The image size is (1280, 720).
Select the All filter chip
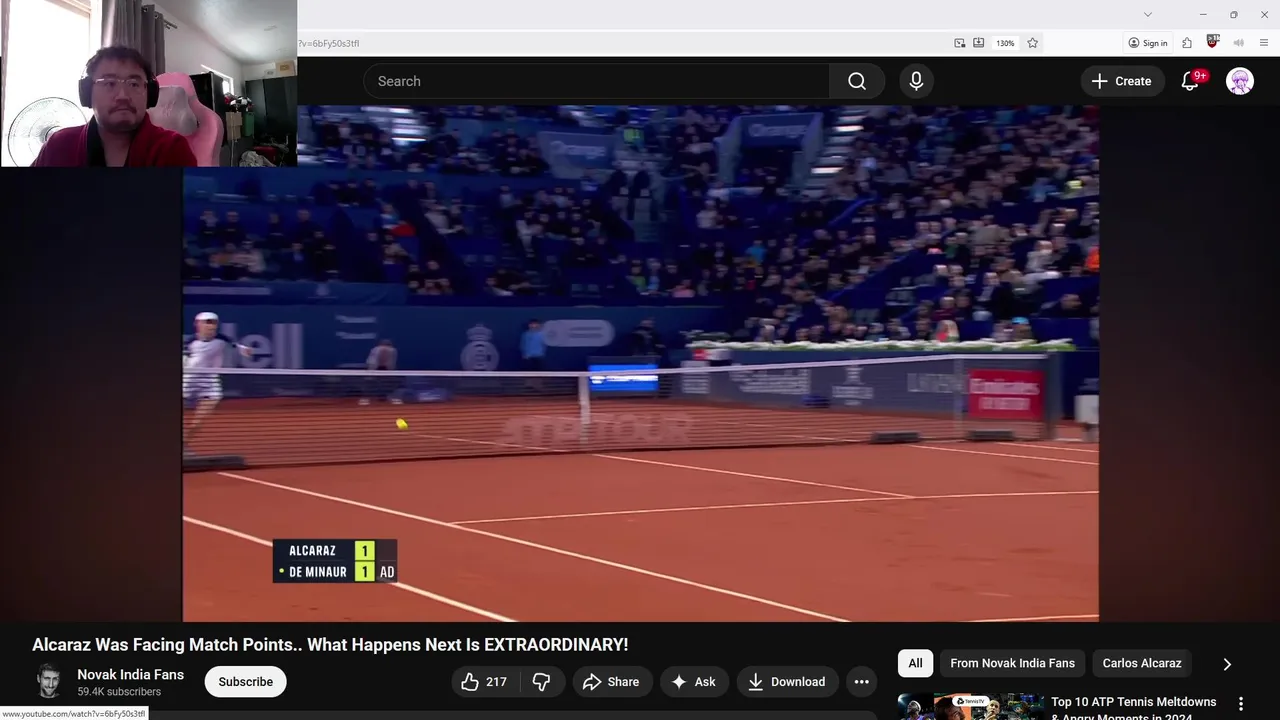click(915, 663)
